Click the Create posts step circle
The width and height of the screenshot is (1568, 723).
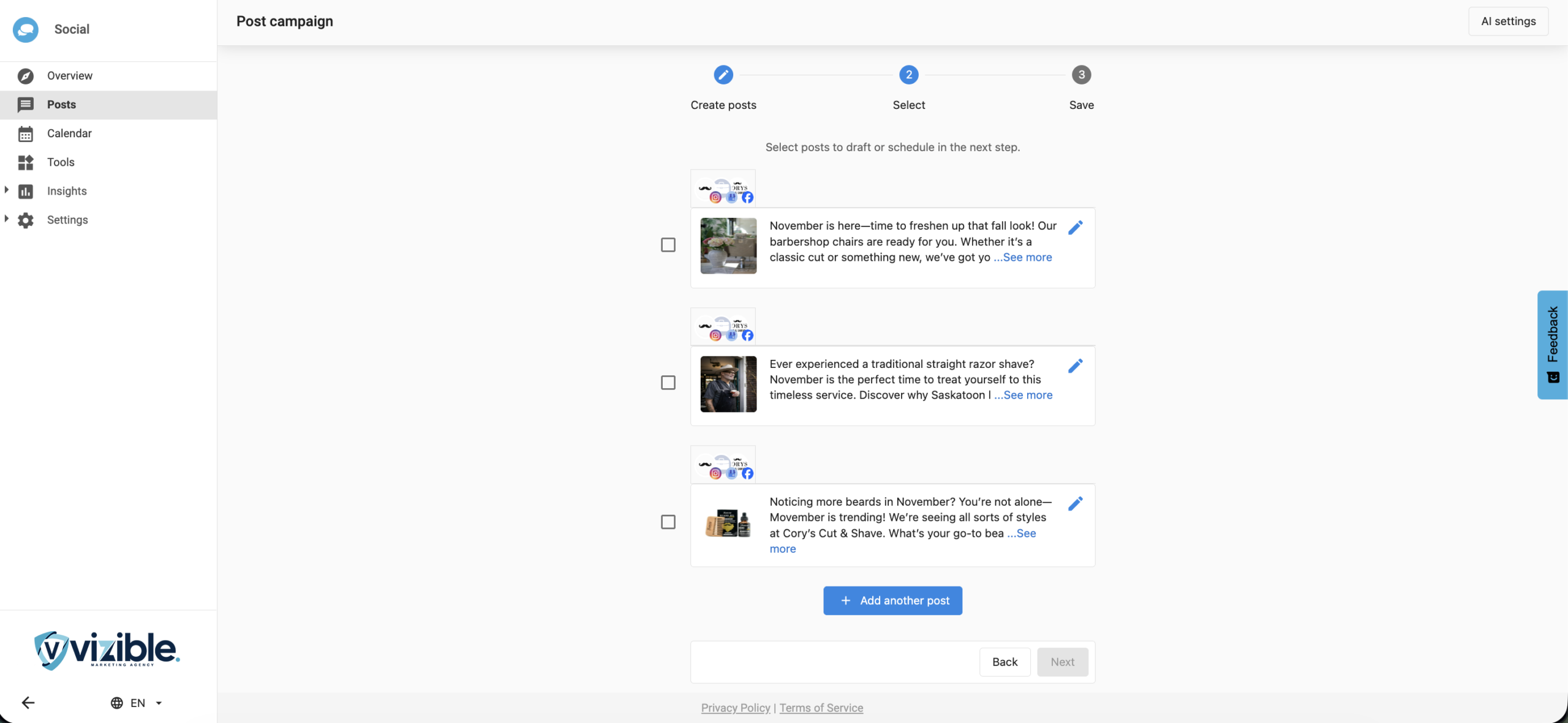click(x=723, y=75)
